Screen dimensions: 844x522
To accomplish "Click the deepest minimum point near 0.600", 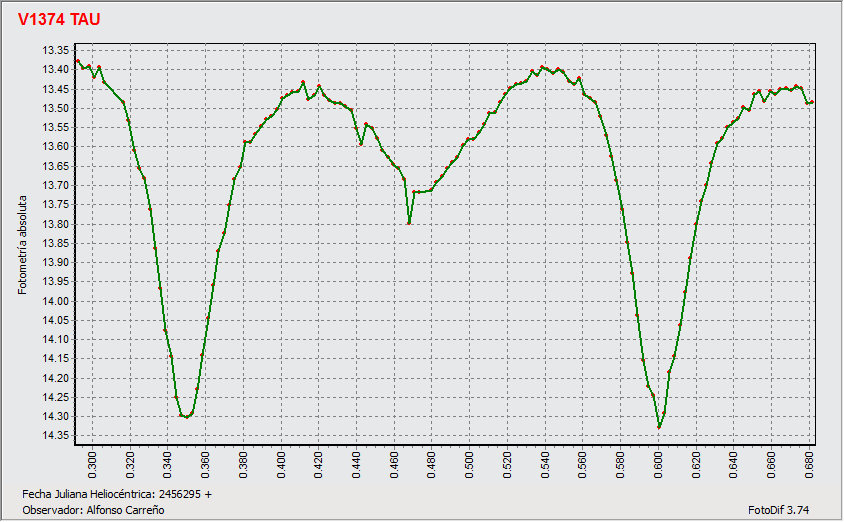I will pos(659,427).
